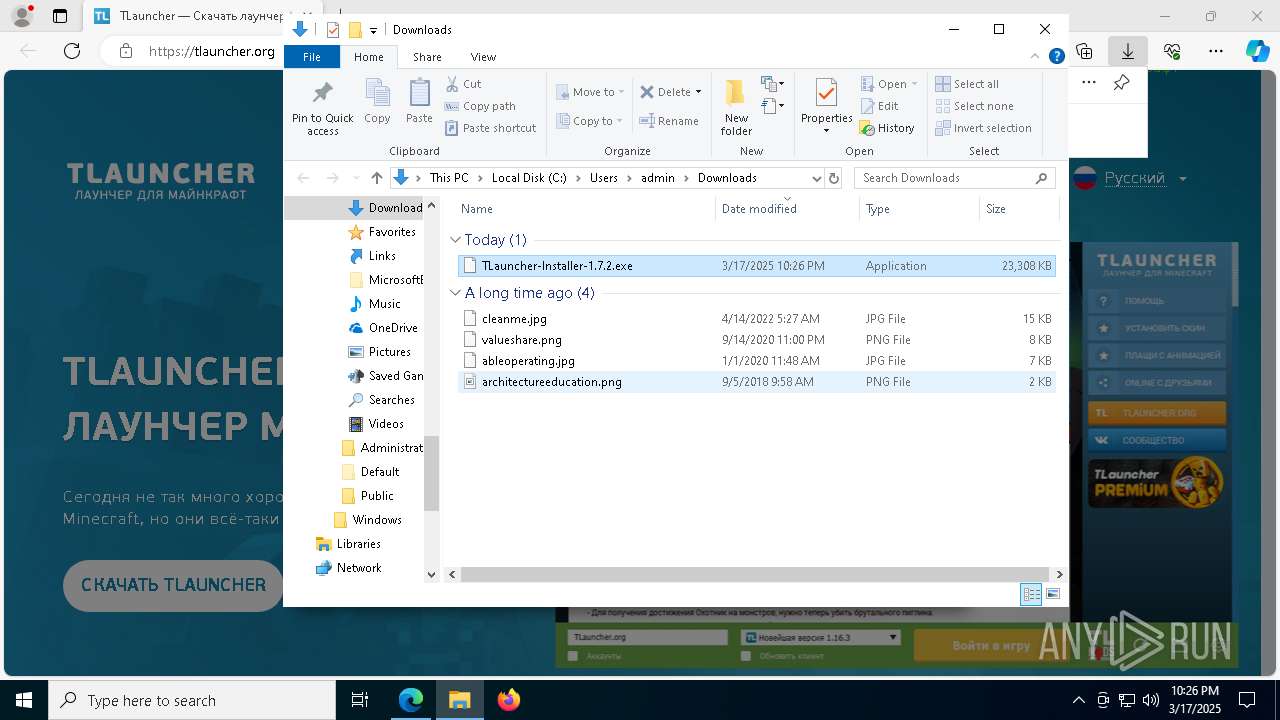This screenshot has height=720, width=1280.
Task: Expand the Delete dropdown arrow
Action: 698,92
